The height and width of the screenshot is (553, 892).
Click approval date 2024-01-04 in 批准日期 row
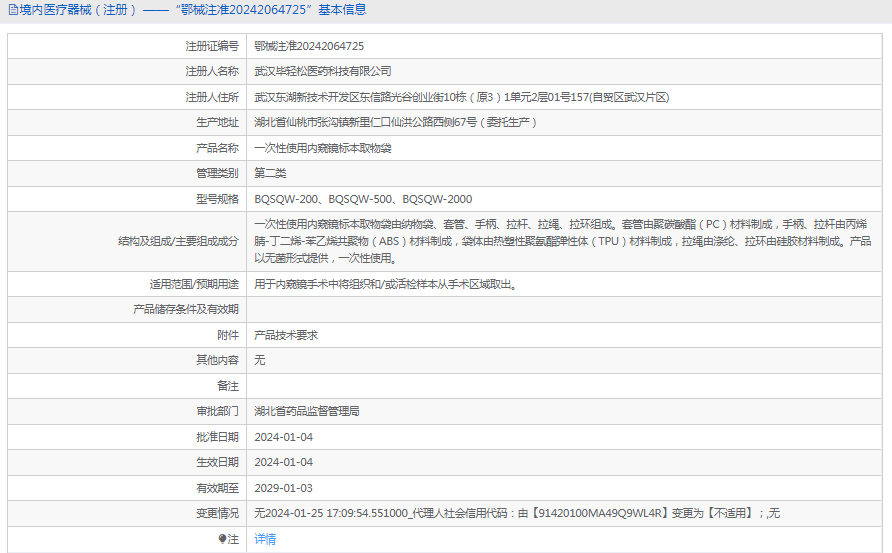(283, 437)
